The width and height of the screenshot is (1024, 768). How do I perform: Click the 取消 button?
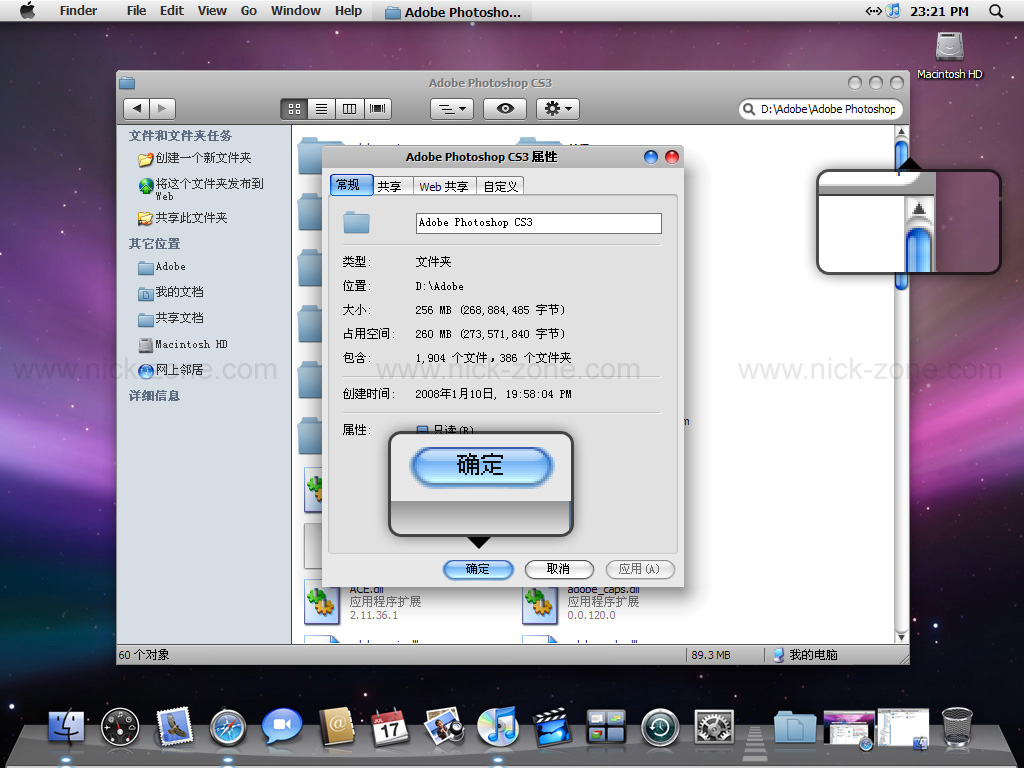point(558,569)
